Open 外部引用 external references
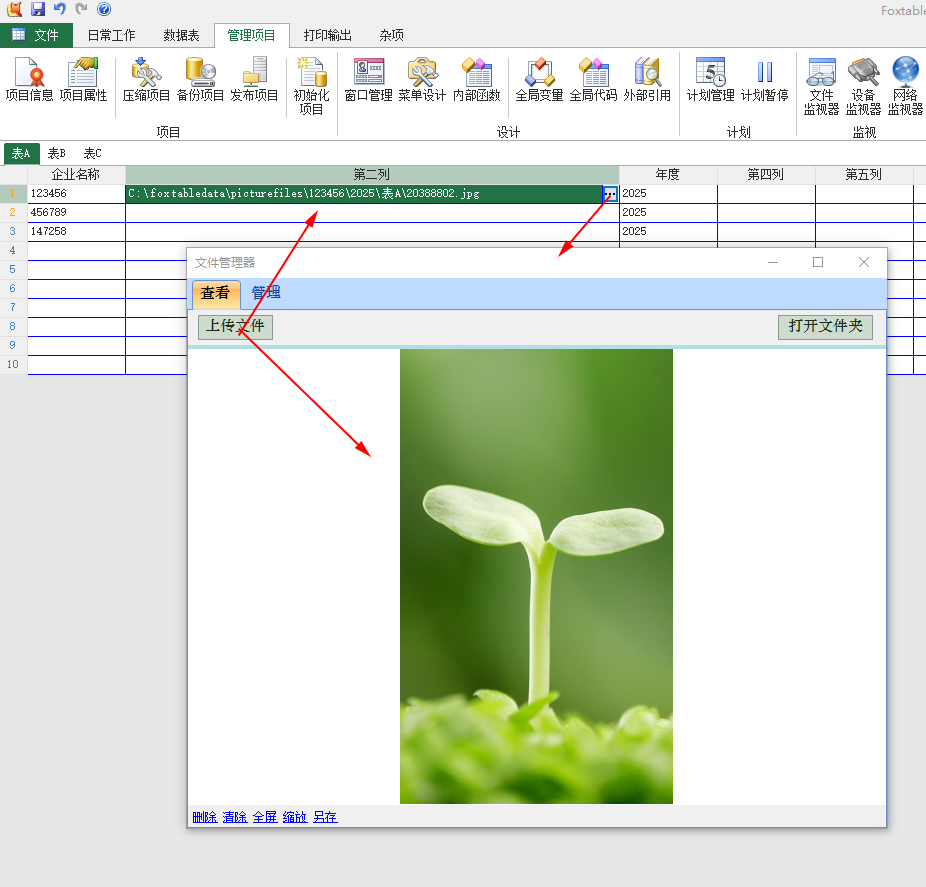 click(647, 80)
